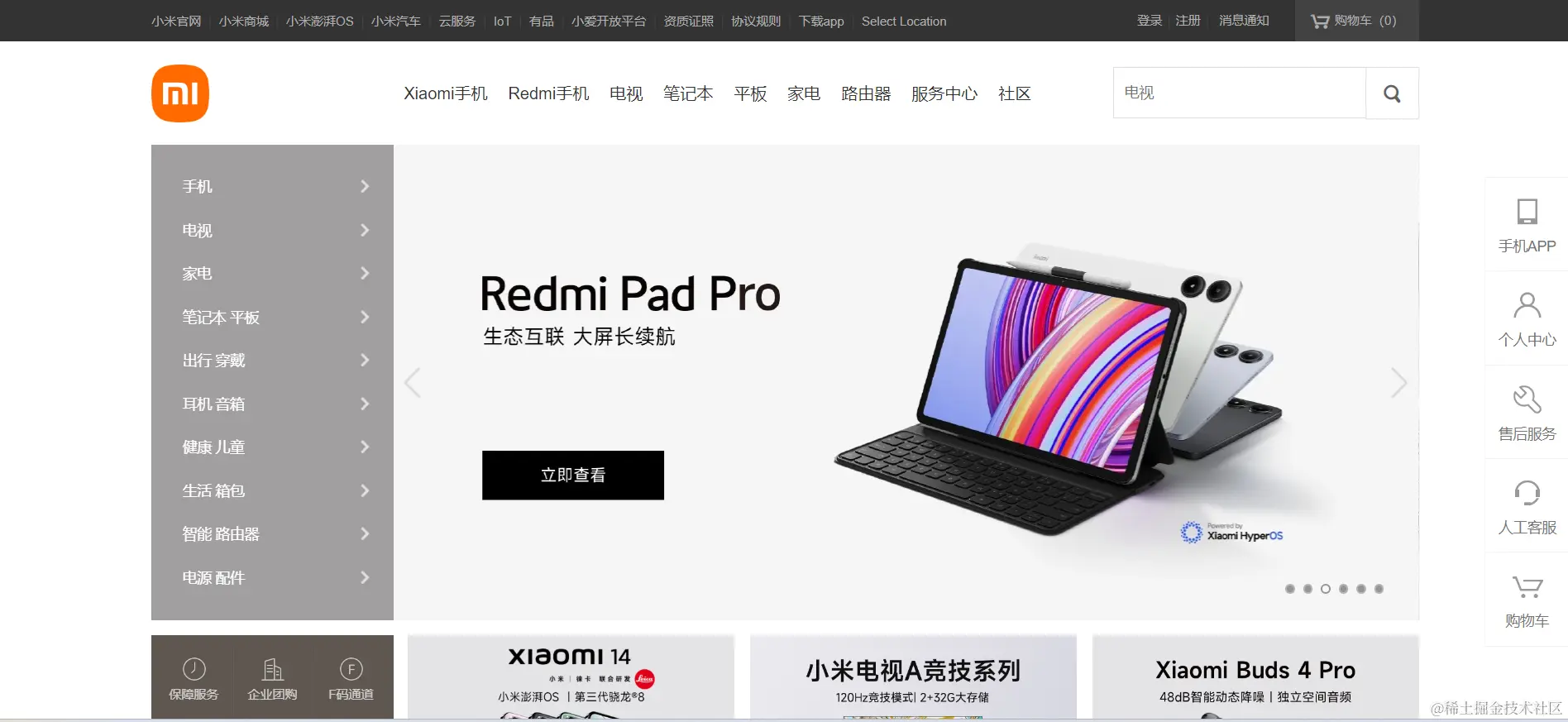Click the 售后服务 wrench icon
1568x722 pixels.
click(1527, 399)
